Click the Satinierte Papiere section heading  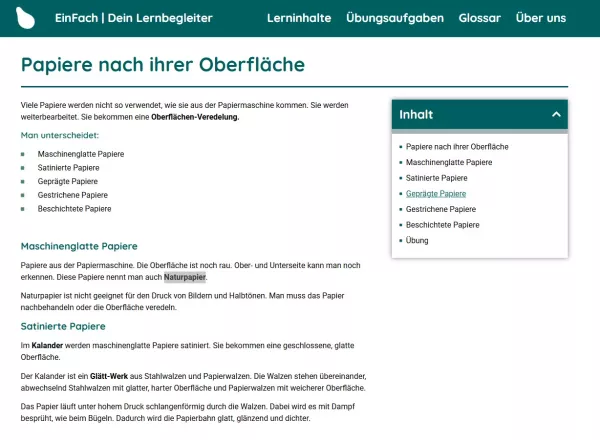[x=63, y=326]
